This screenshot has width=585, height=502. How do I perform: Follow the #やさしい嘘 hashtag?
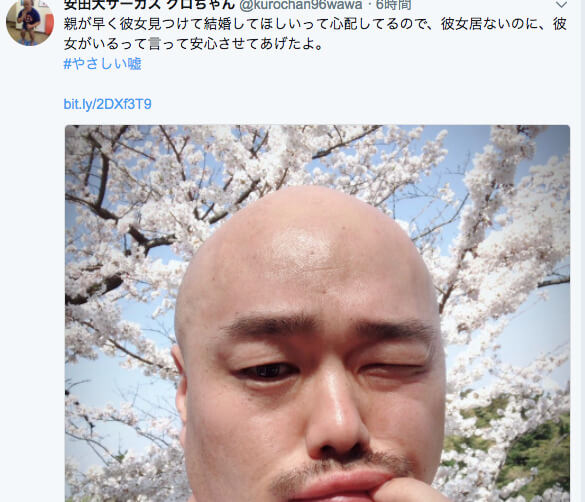(x=103, y=64)
